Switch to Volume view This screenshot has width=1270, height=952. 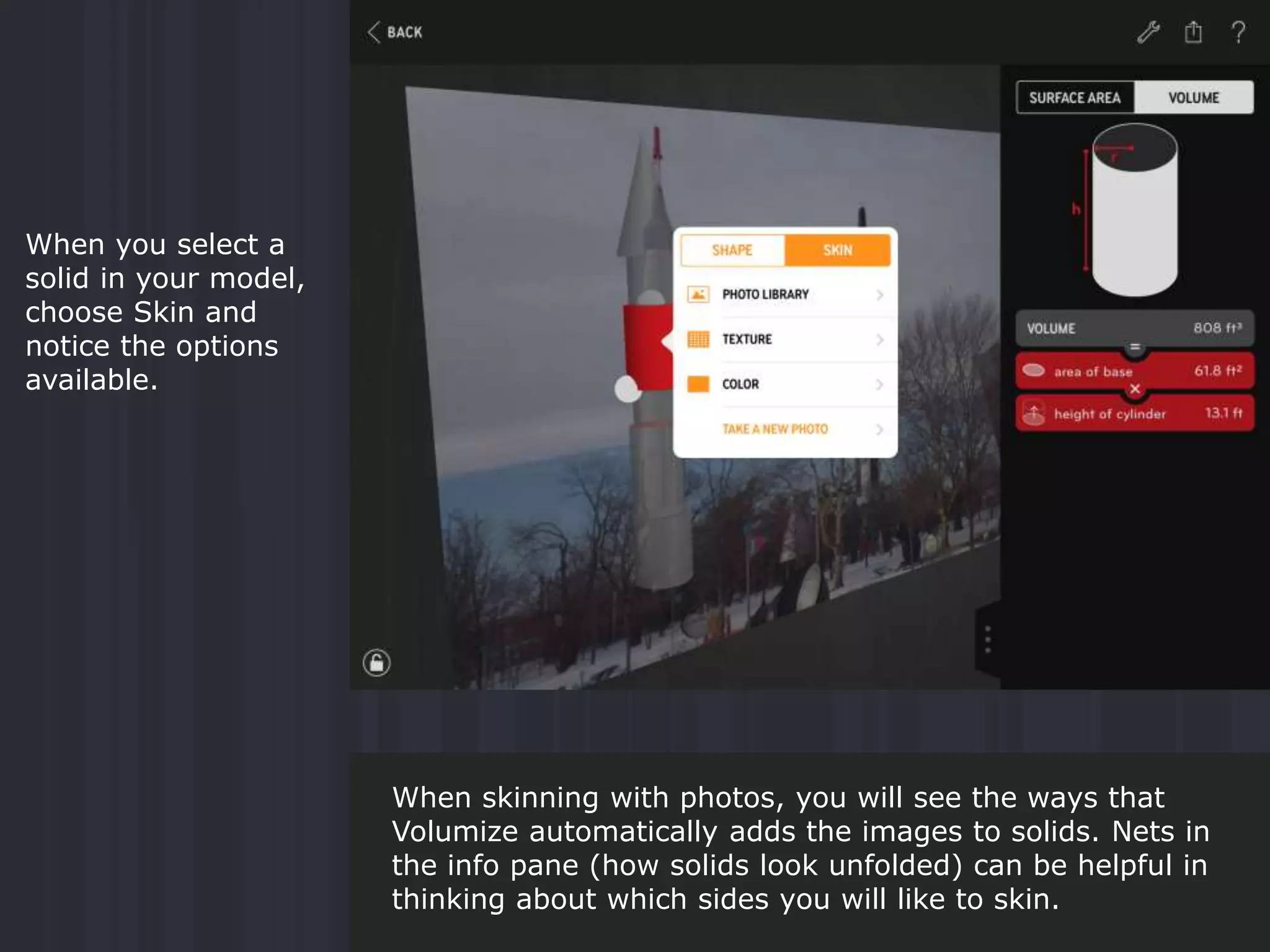pyautogui.click(x=1193, y=98)
